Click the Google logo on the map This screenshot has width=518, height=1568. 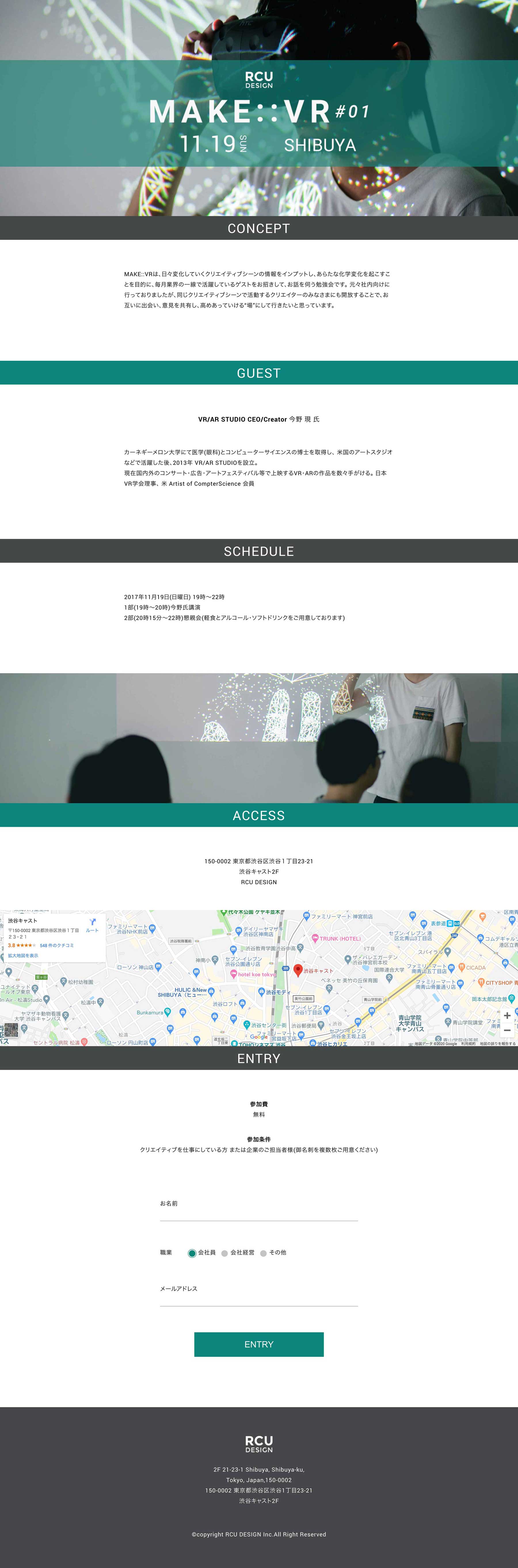[259, 1037]
